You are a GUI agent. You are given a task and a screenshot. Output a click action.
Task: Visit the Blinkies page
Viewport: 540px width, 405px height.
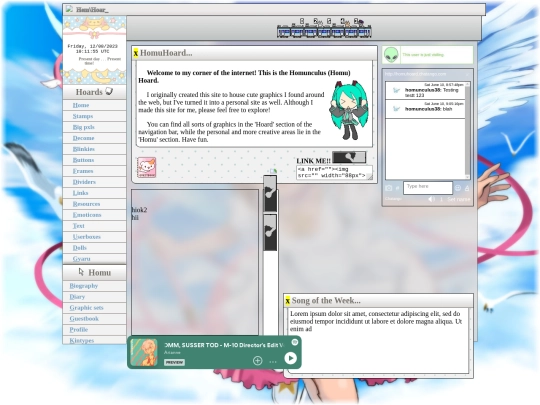pyautogui.click(x=84, y=149)
